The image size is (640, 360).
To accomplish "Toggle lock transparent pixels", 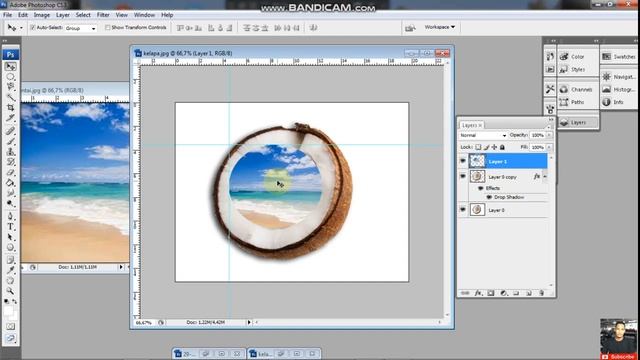I will coord(478,147).
